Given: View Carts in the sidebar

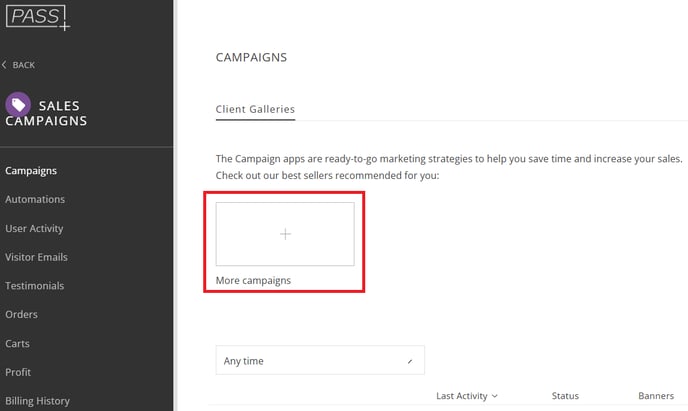Looking at the screenshot, I should point(18,343).
